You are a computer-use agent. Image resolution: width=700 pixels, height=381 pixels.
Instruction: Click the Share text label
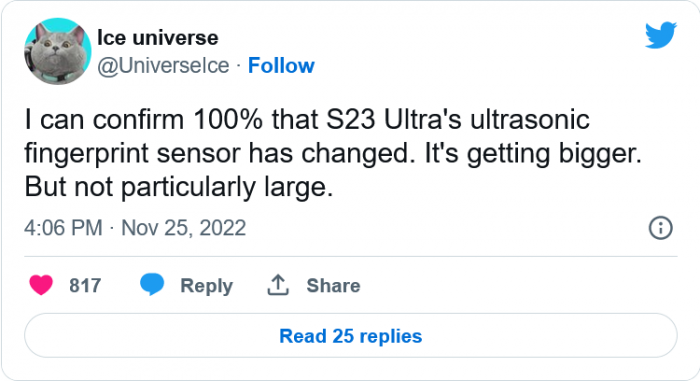click(x=333, y=285)
